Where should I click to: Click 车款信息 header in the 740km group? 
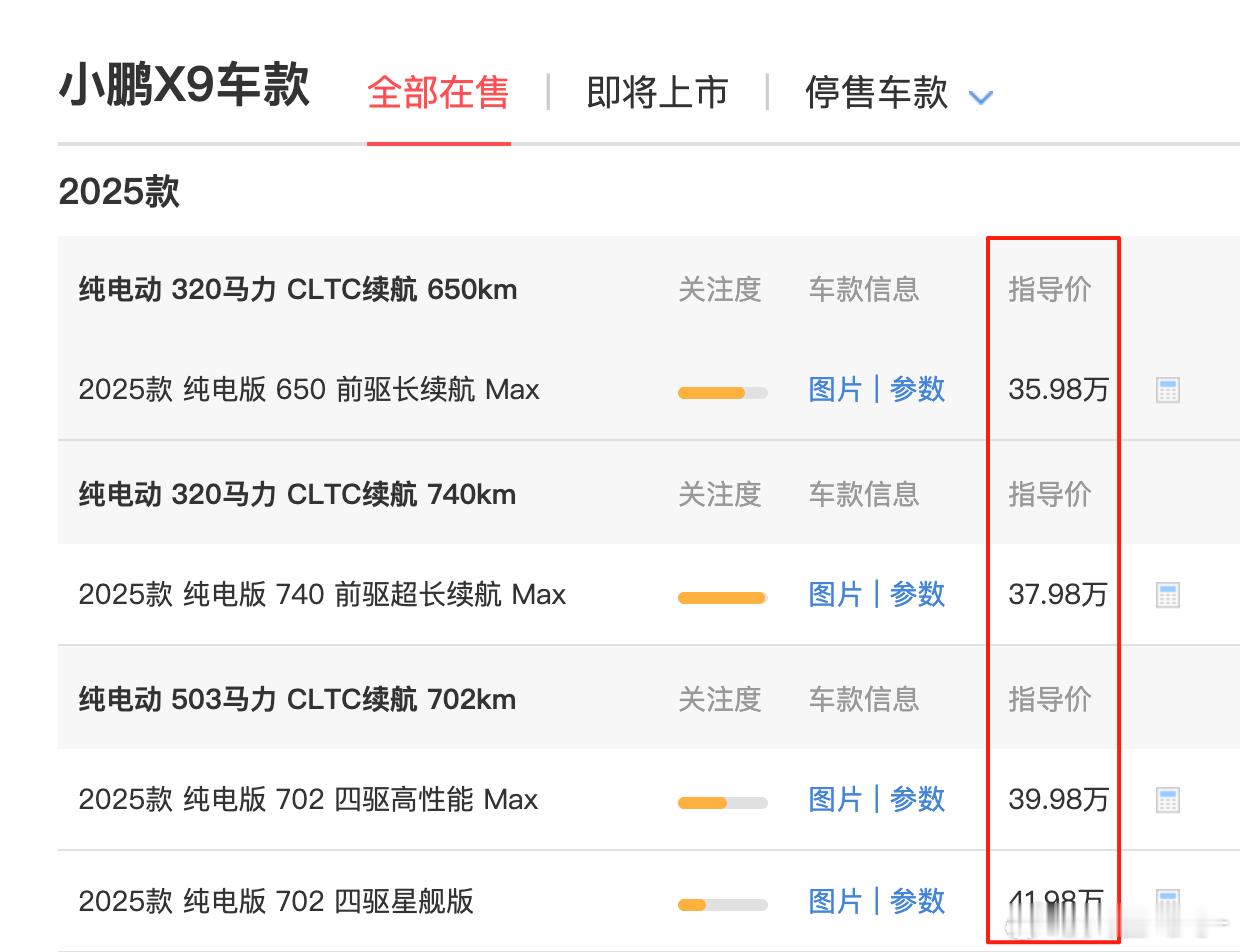pos(864,494)
